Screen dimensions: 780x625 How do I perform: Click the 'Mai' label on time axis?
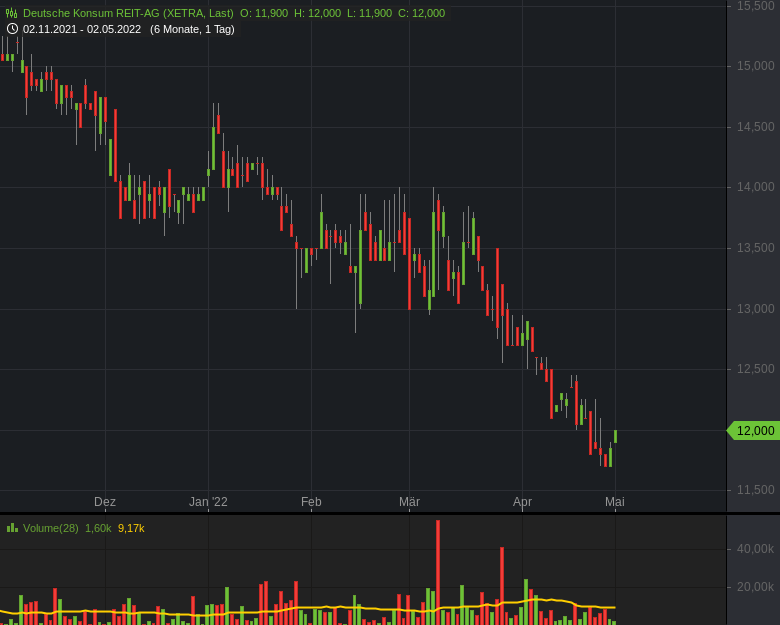click(615, 502)
